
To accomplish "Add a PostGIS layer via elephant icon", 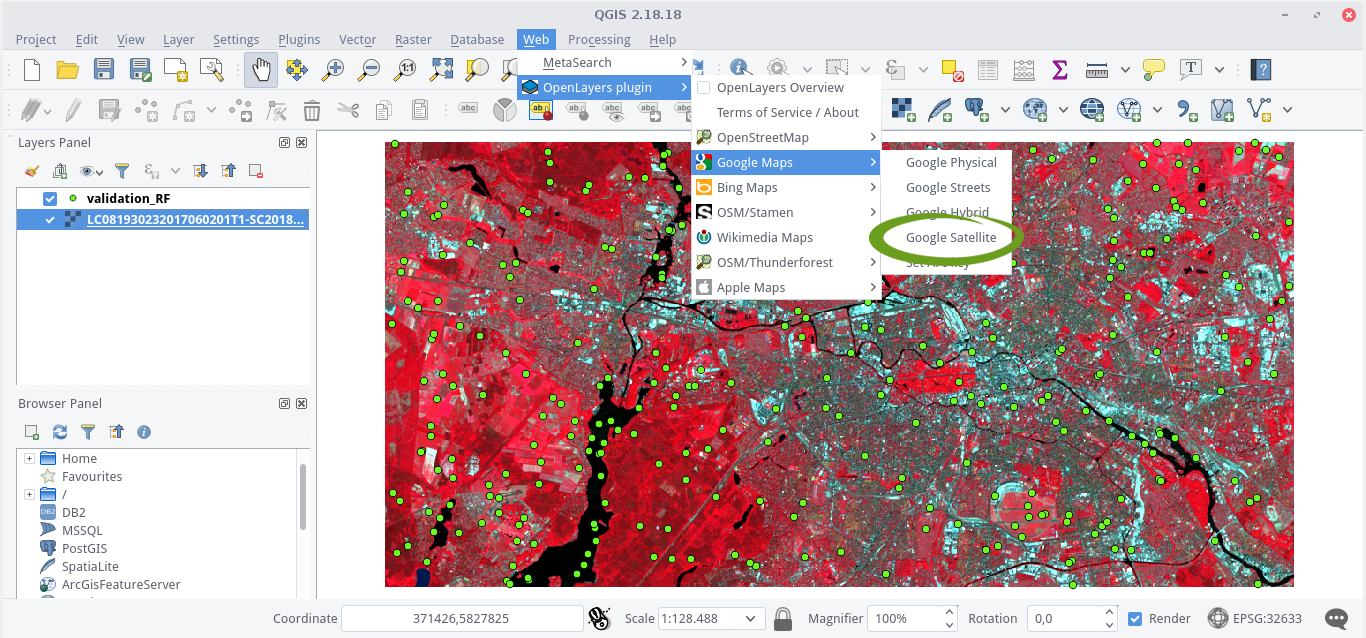I will pyautogui.click(x=976, y=108).
